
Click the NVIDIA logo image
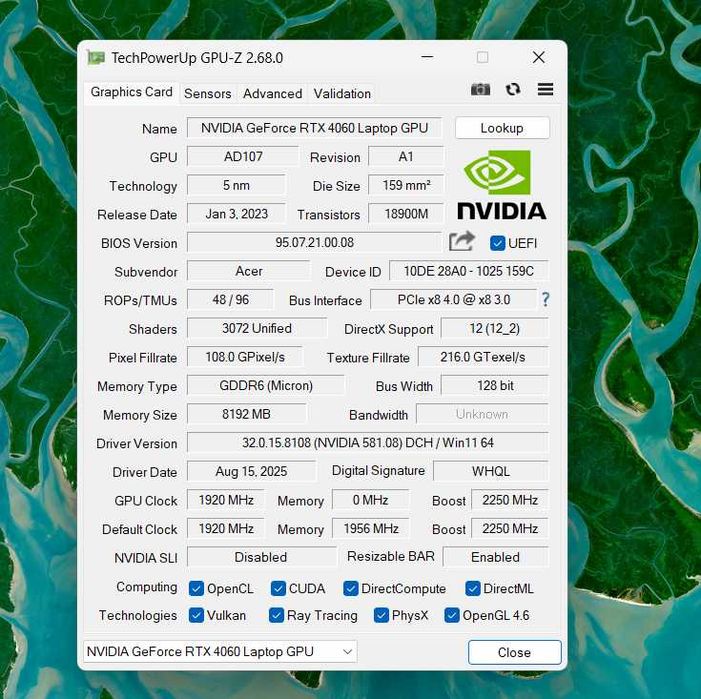[x=502, y=185]
